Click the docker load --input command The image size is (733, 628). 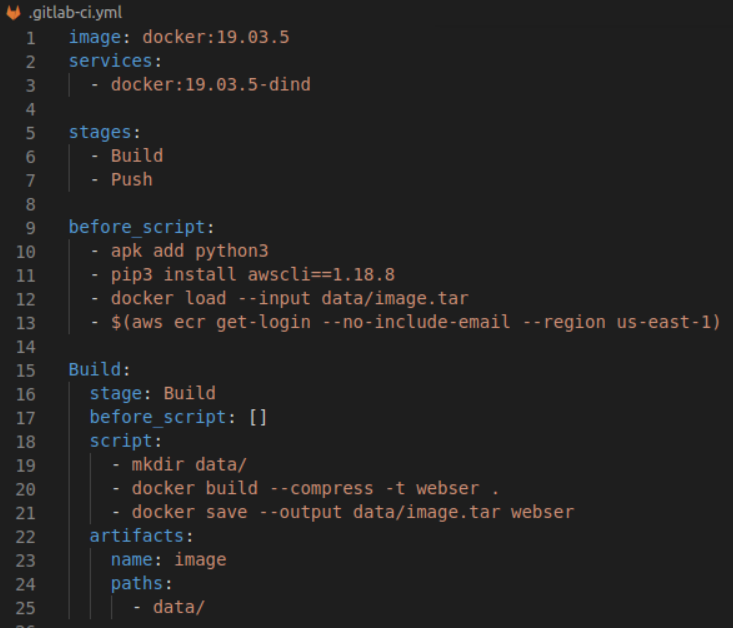(x=289, y=299)
